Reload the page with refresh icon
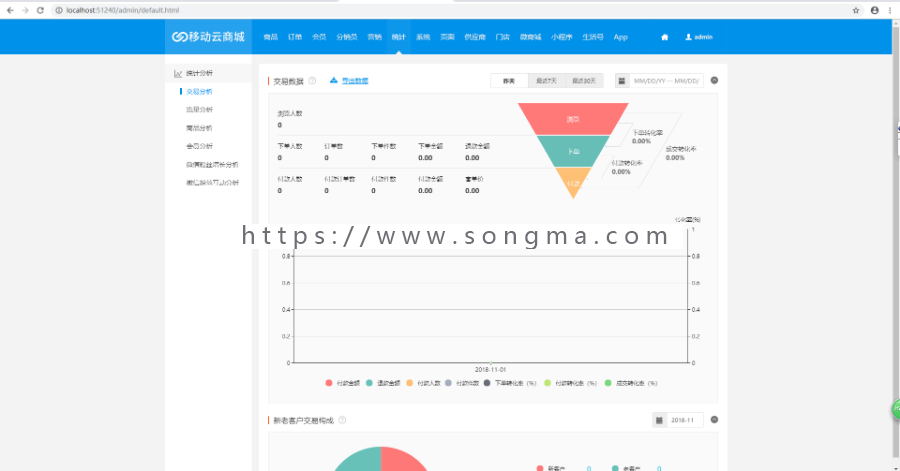 point(40,10)
